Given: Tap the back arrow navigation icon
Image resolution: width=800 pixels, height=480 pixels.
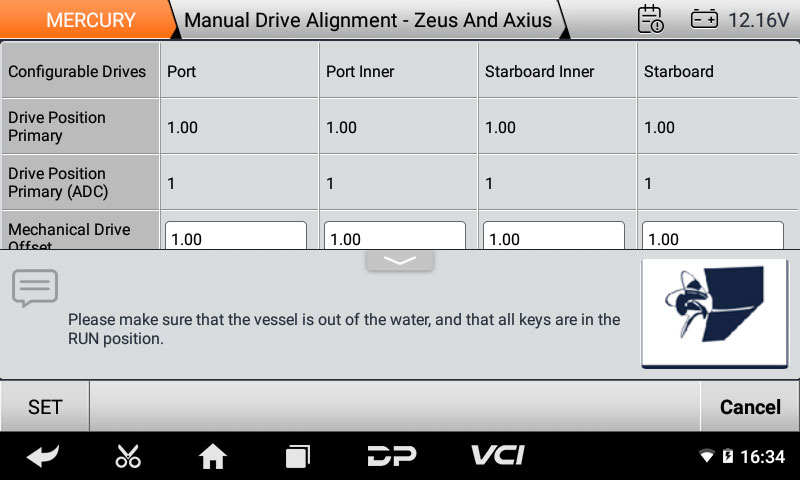Looking at the screenshot, I should pyautogui.click(x=42, y=457).
